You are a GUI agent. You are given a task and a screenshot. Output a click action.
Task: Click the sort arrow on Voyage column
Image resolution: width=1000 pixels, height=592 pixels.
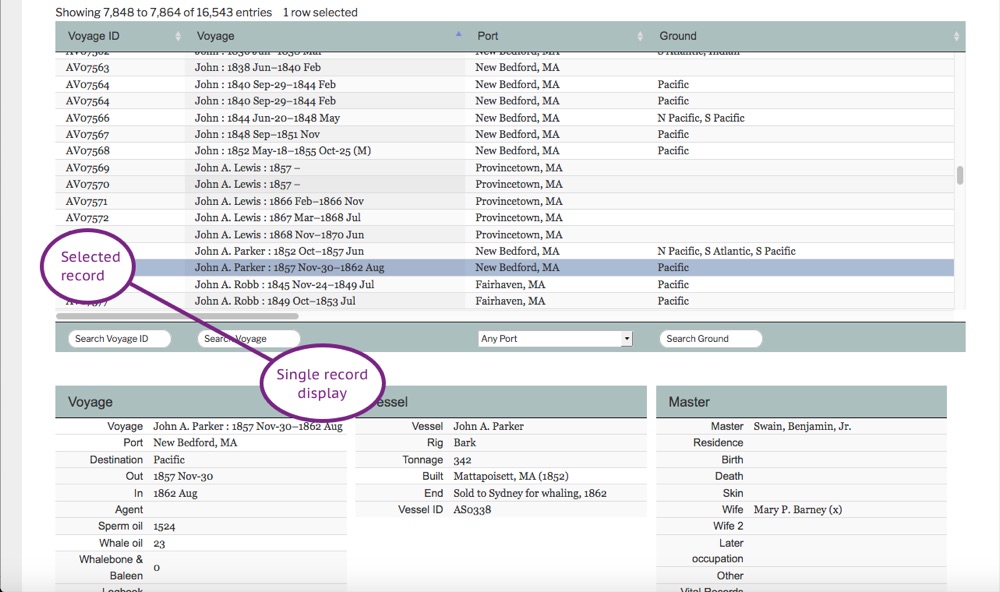point(458,36)
